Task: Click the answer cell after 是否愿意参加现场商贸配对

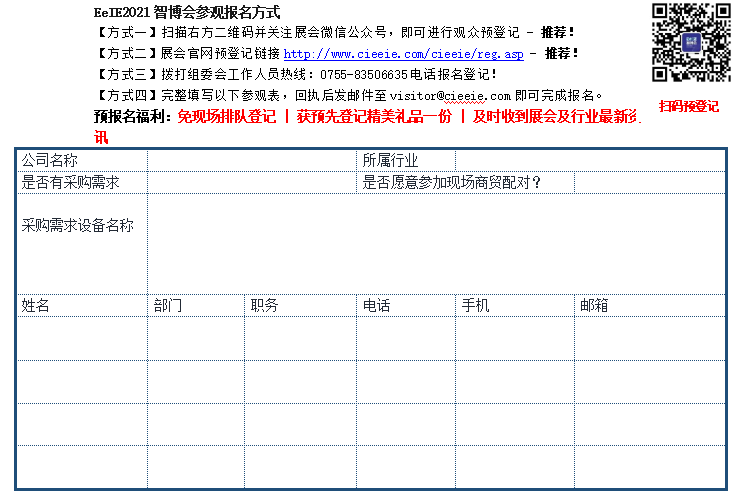Action: point(649,182)
